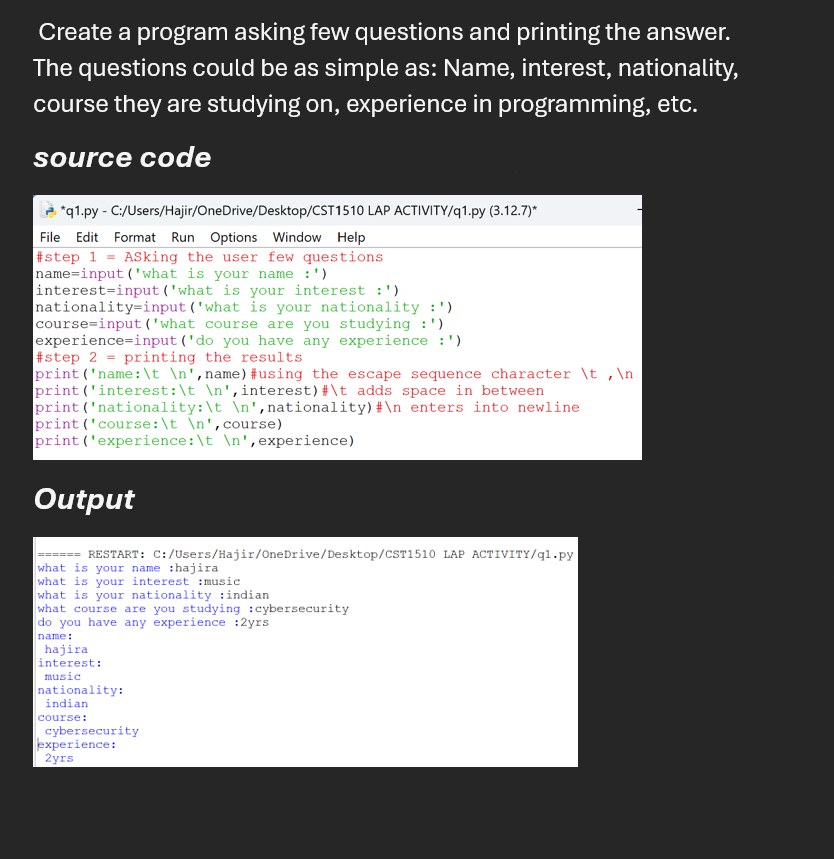Open the Help menu
834x859 pixels.
click(350, 237)
